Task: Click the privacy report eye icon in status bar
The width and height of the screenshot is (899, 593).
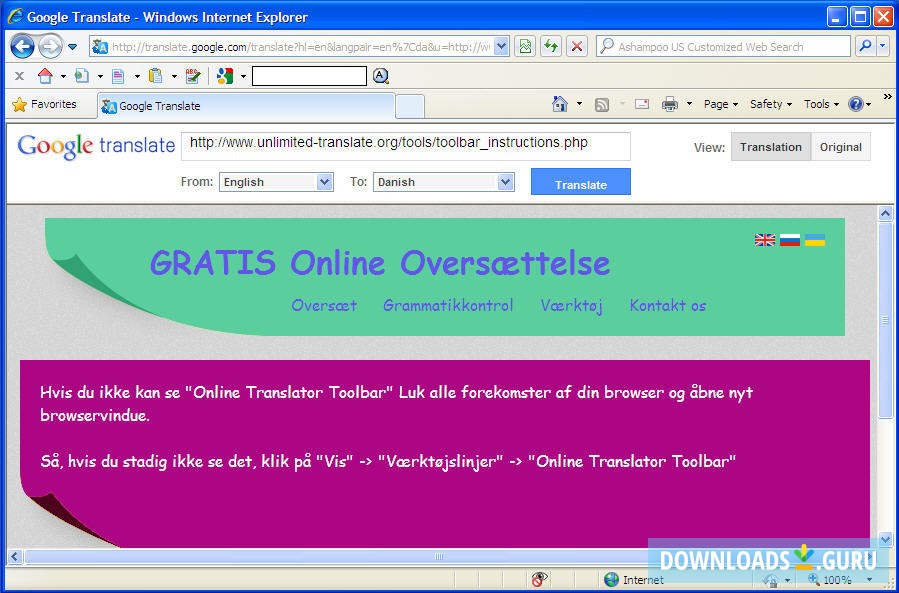Action: pos(539,579)
